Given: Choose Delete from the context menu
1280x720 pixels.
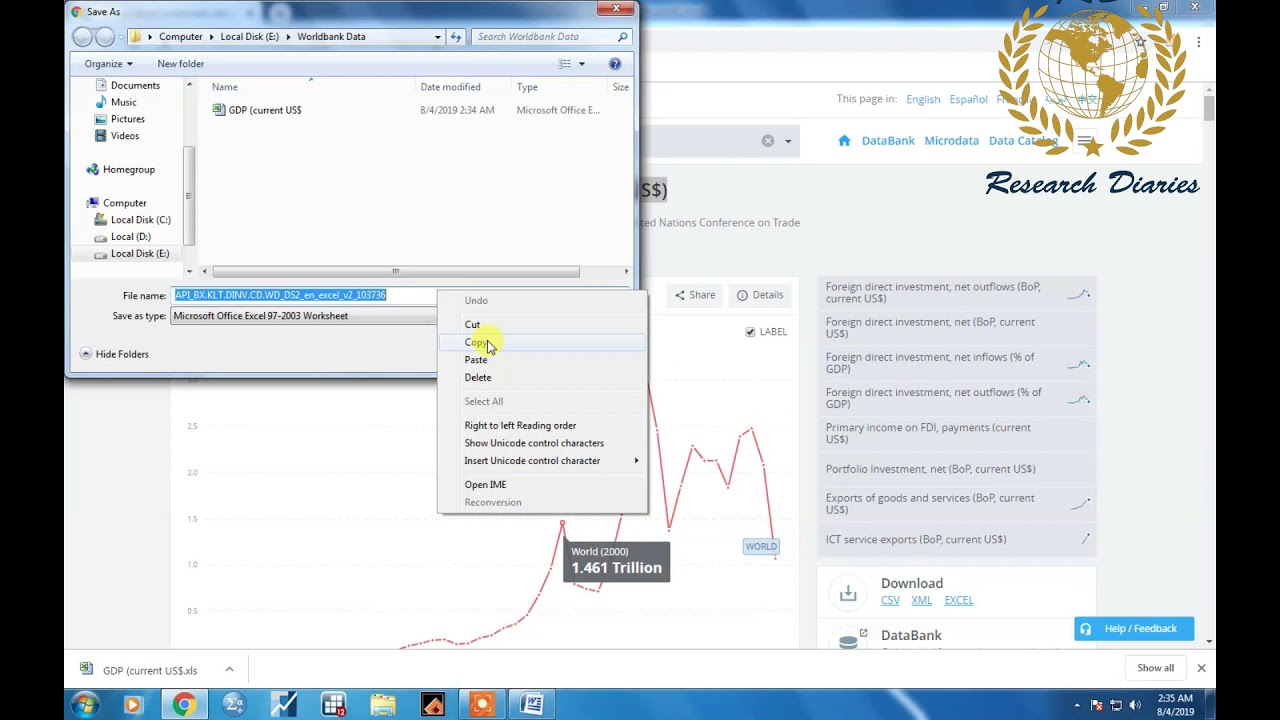Looking at the screenshot, I should pyautogui.click(x=477, y=378).
